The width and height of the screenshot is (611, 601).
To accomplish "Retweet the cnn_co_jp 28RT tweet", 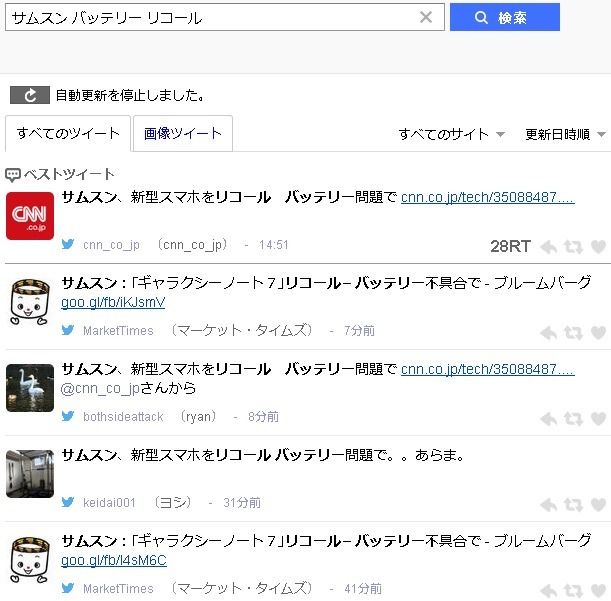I will [x=573, y=247].
